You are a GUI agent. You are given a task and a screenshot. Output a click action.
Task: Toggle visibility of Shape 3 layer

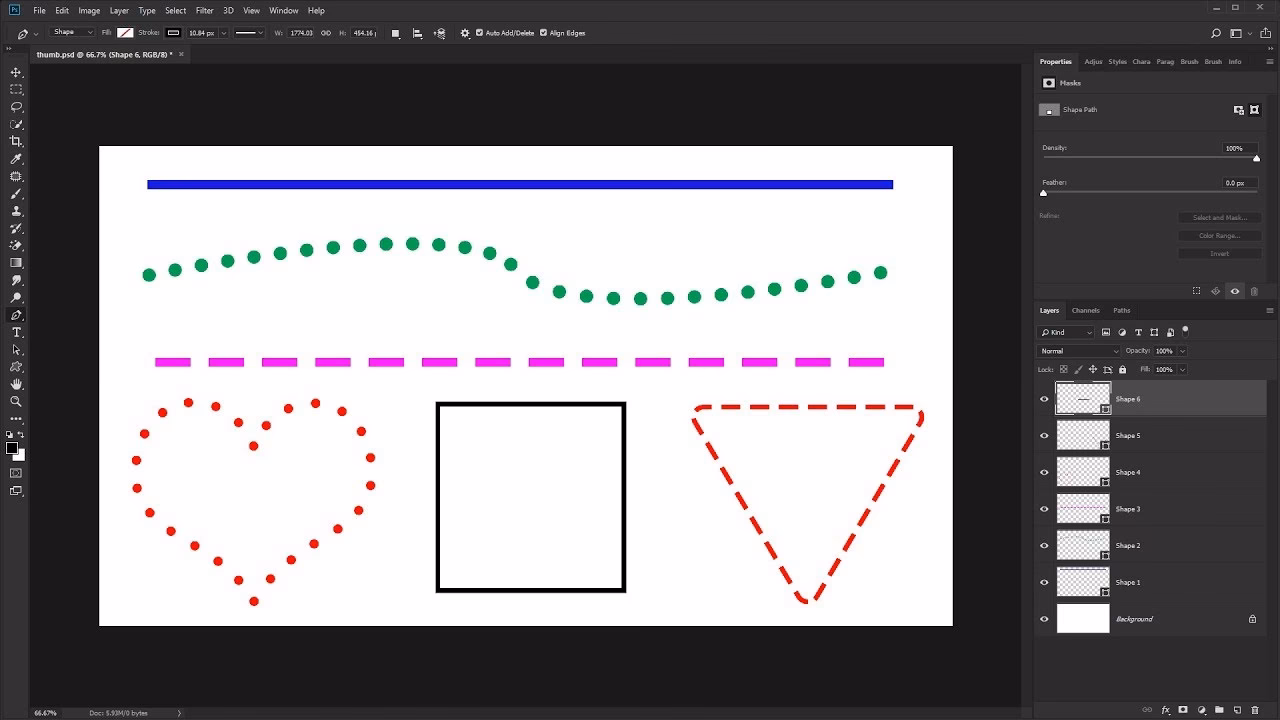pyautogui.click(x=1044, y=508)
